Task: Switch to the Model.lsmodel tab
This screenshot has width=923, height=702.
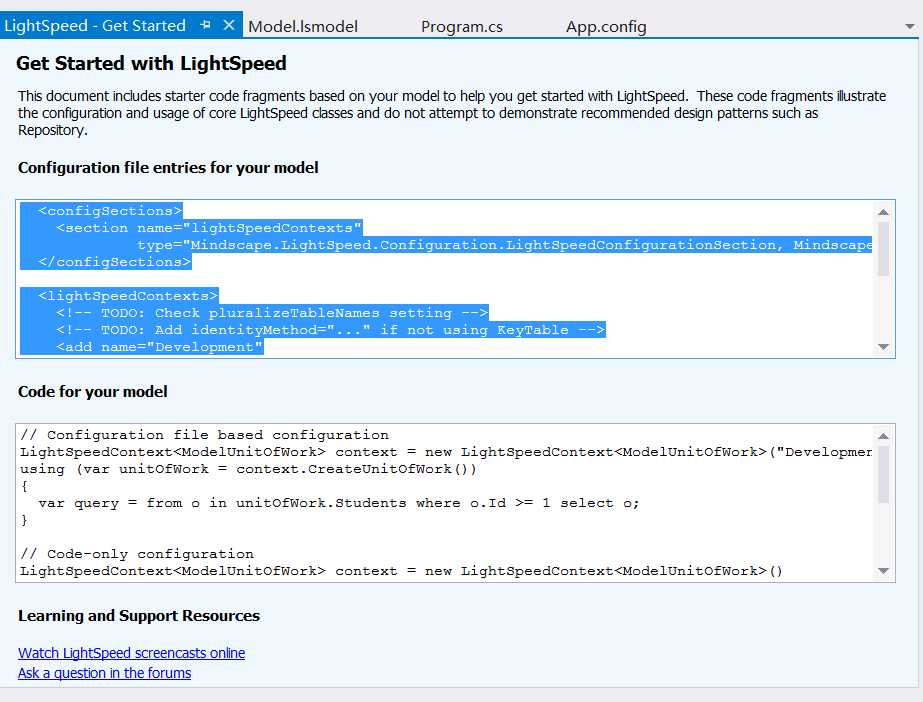Action: (303, 26)
